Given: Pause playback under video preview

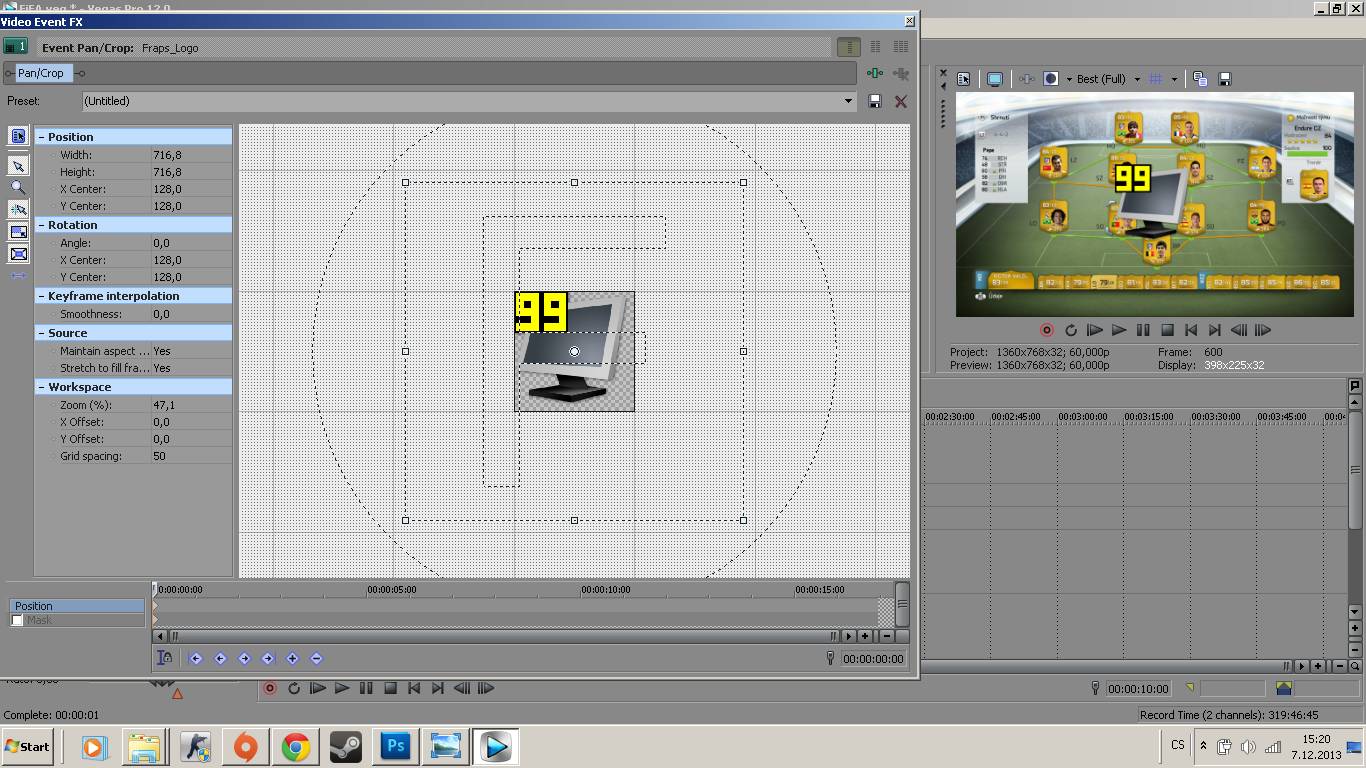Looking at the screenshot, I should [1143, 330].
